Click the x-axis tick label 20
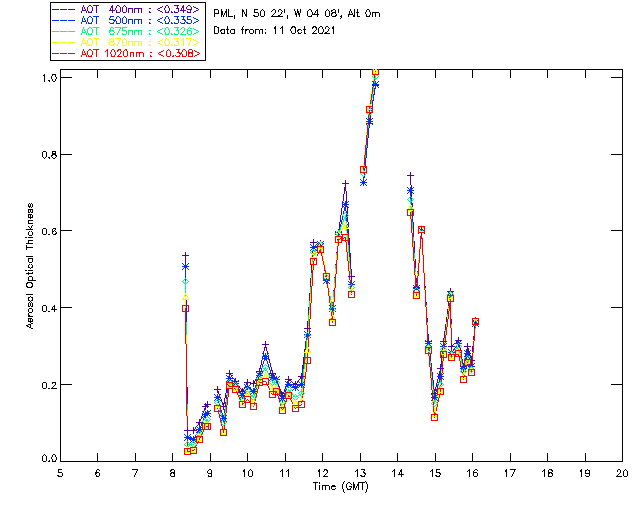The width and height of the screenshot is (640, 512). (x=622, y=473)
